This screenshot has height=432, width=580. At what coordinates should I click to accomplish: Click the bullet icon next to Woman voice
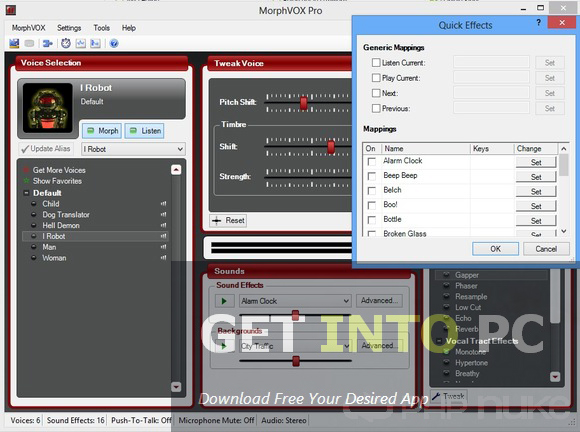34,257
